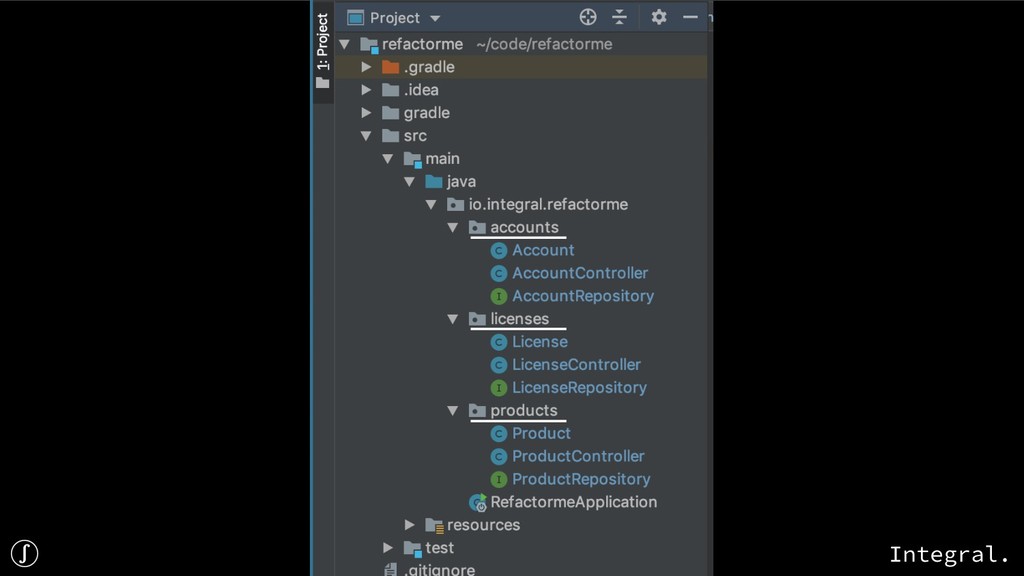Select the refactorme root project label
The image size is (1024, 576).
pos(423,44)
